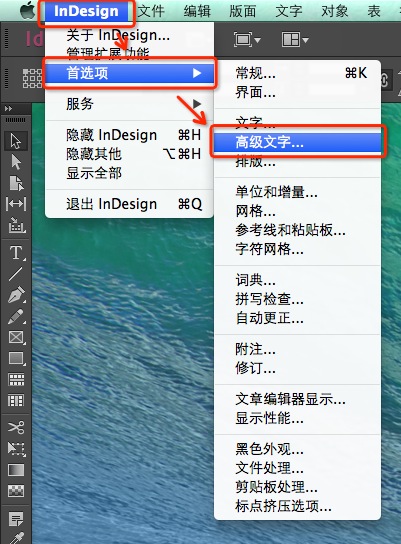Image resolution: width=401 pixels, height=544 pixels.
Task: Open 黑色外观... preferences
Action: coord(298,449)
